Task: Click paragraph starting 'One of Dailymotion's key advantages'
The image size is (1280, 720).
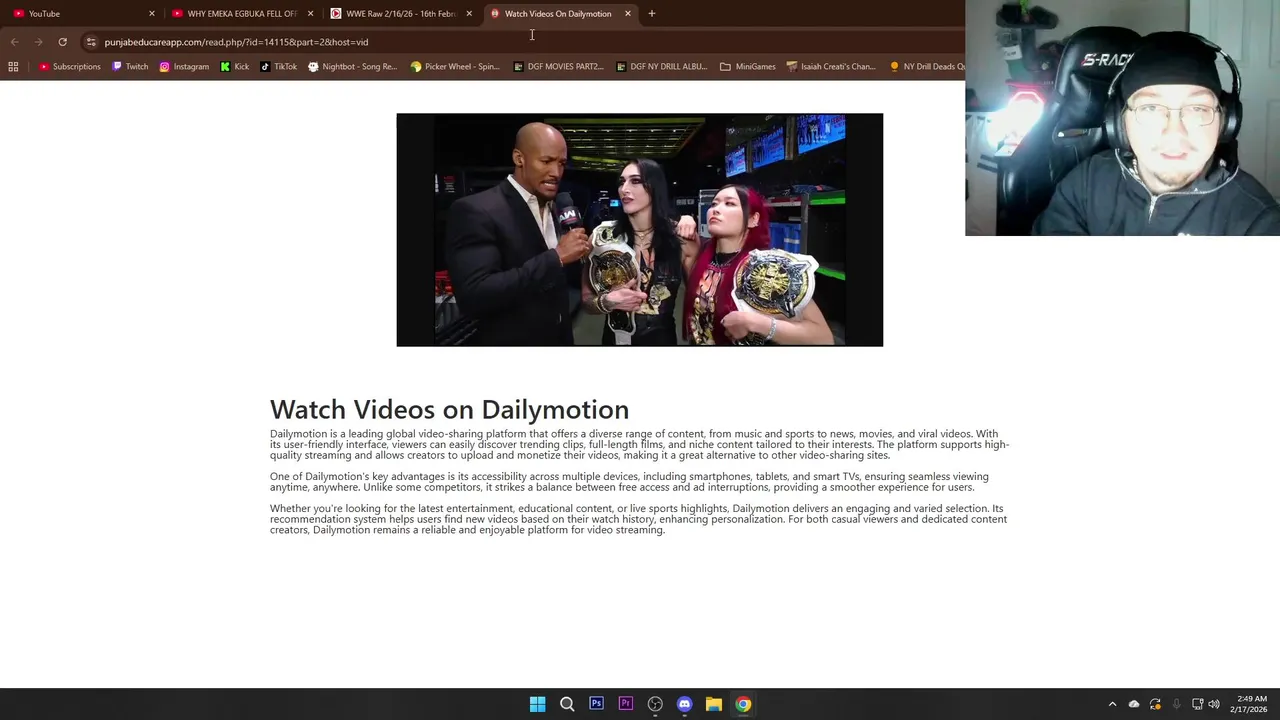Action: [630, 482]
